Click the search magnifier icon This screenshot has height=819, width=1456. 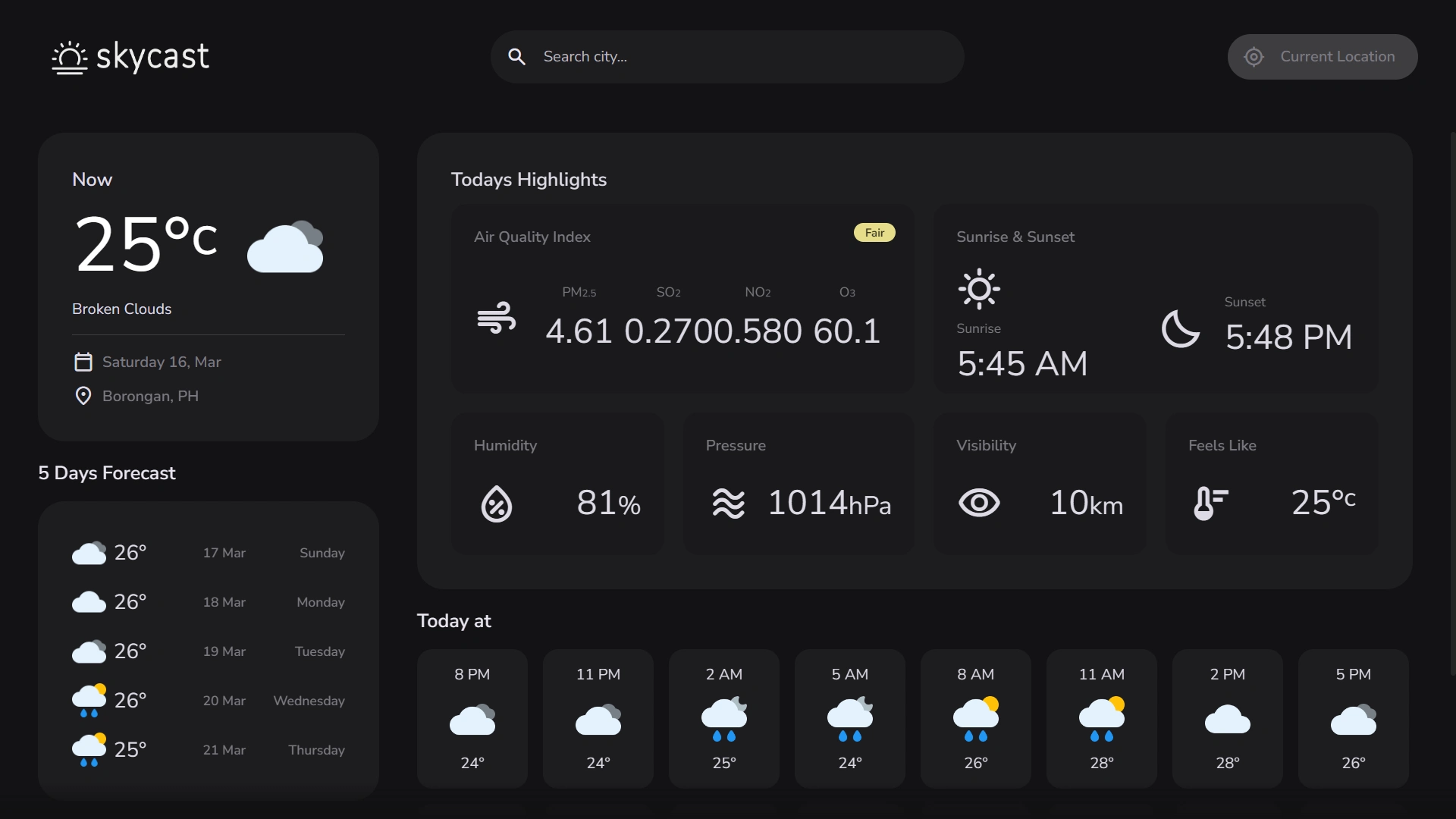(x=516, y=57)
